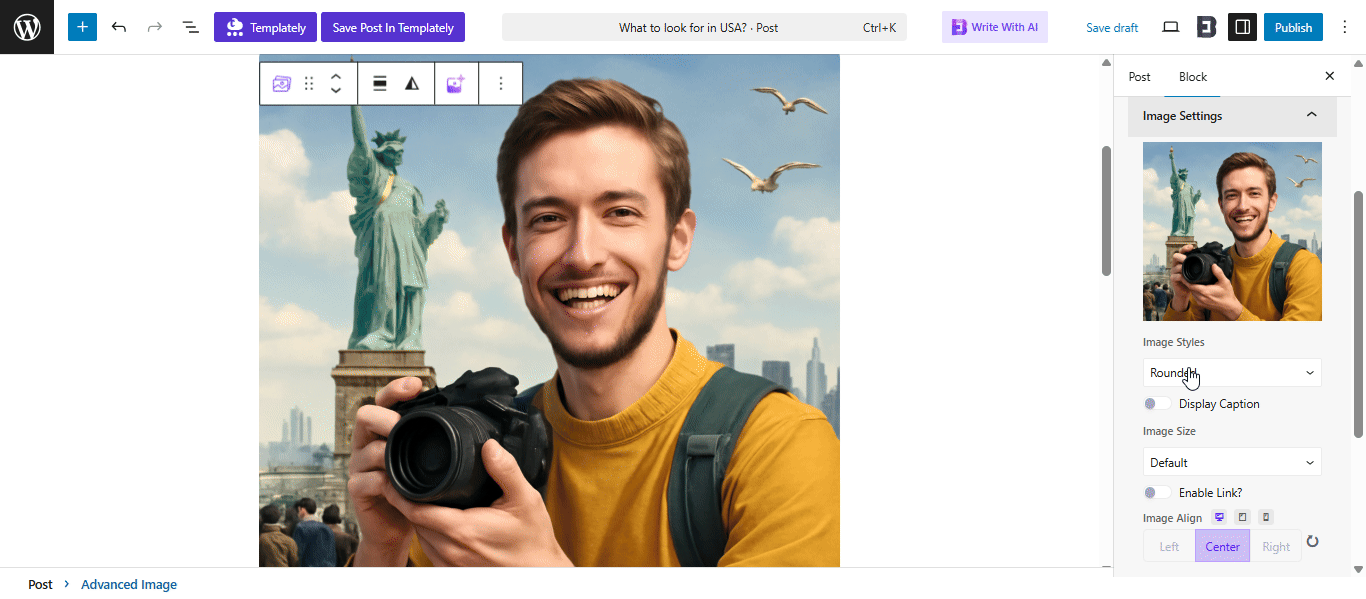
Task: Select desktop device for Image Align
Action: click(x=1219, y=517)
